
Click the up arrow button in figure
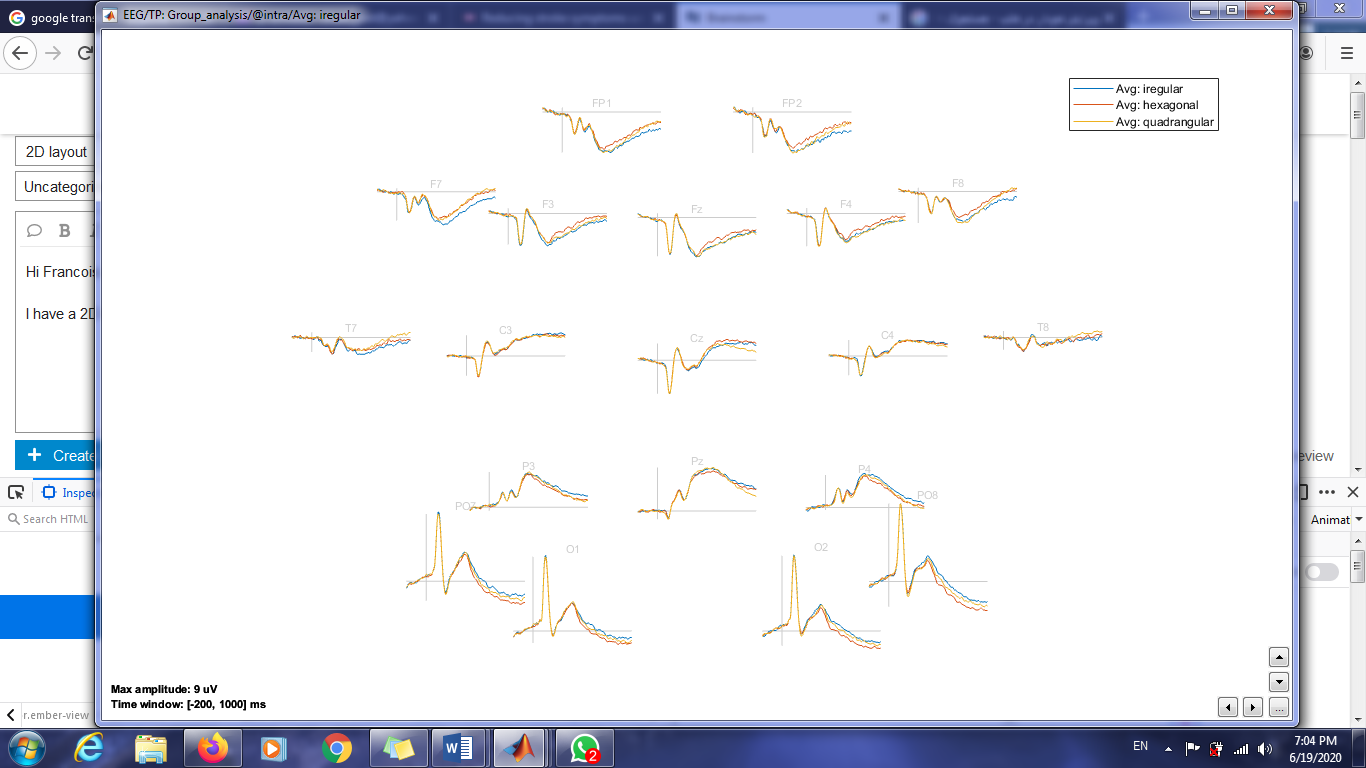[1278, 657]
